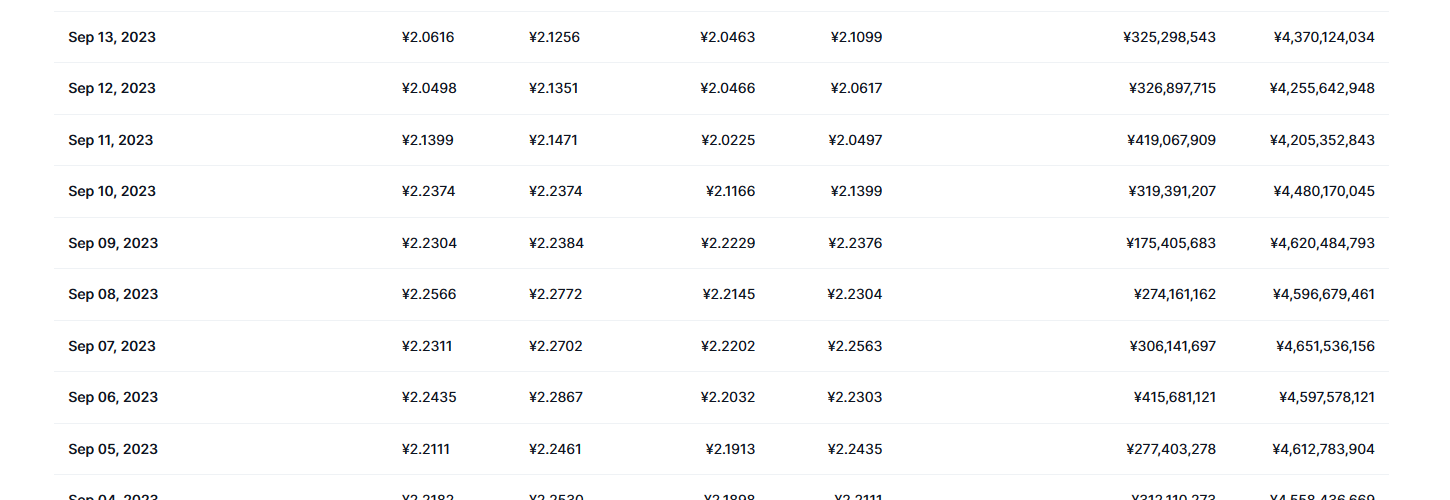This screenshot has height=500, width=1450.
Task: Select the Sep 07, 2023 date entry
Action: [x=112, y=346]
